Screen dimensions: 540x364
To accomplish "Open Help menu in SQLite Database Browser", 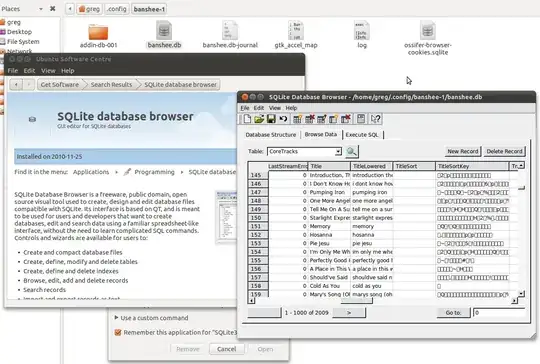I will 291,108.
